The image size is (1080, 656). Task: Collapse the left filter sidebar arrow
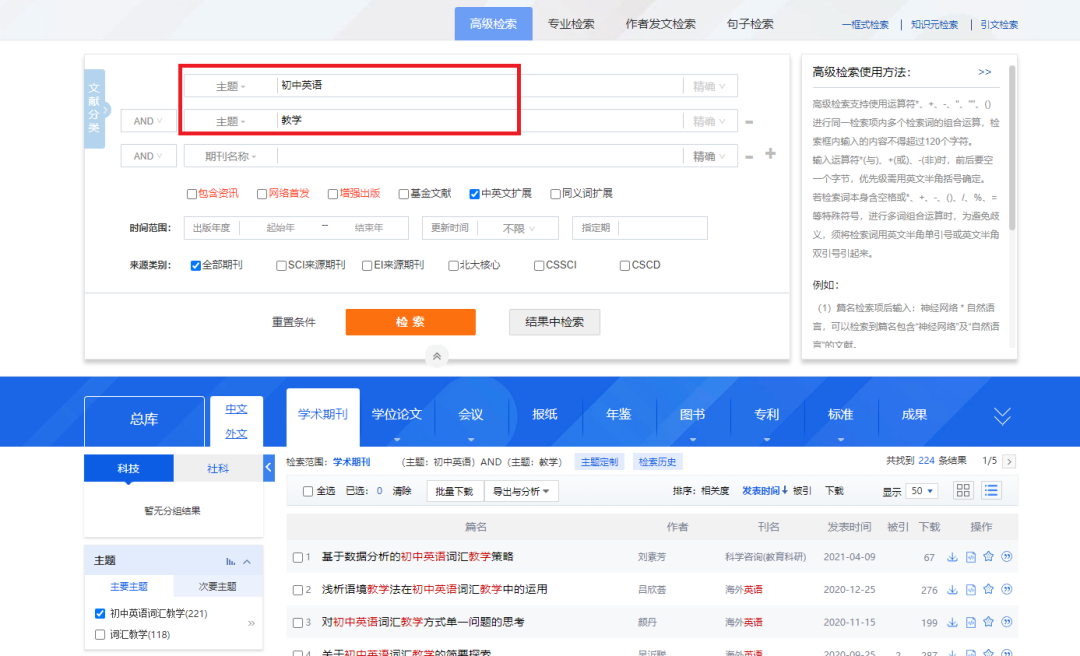tap(269, 467)
